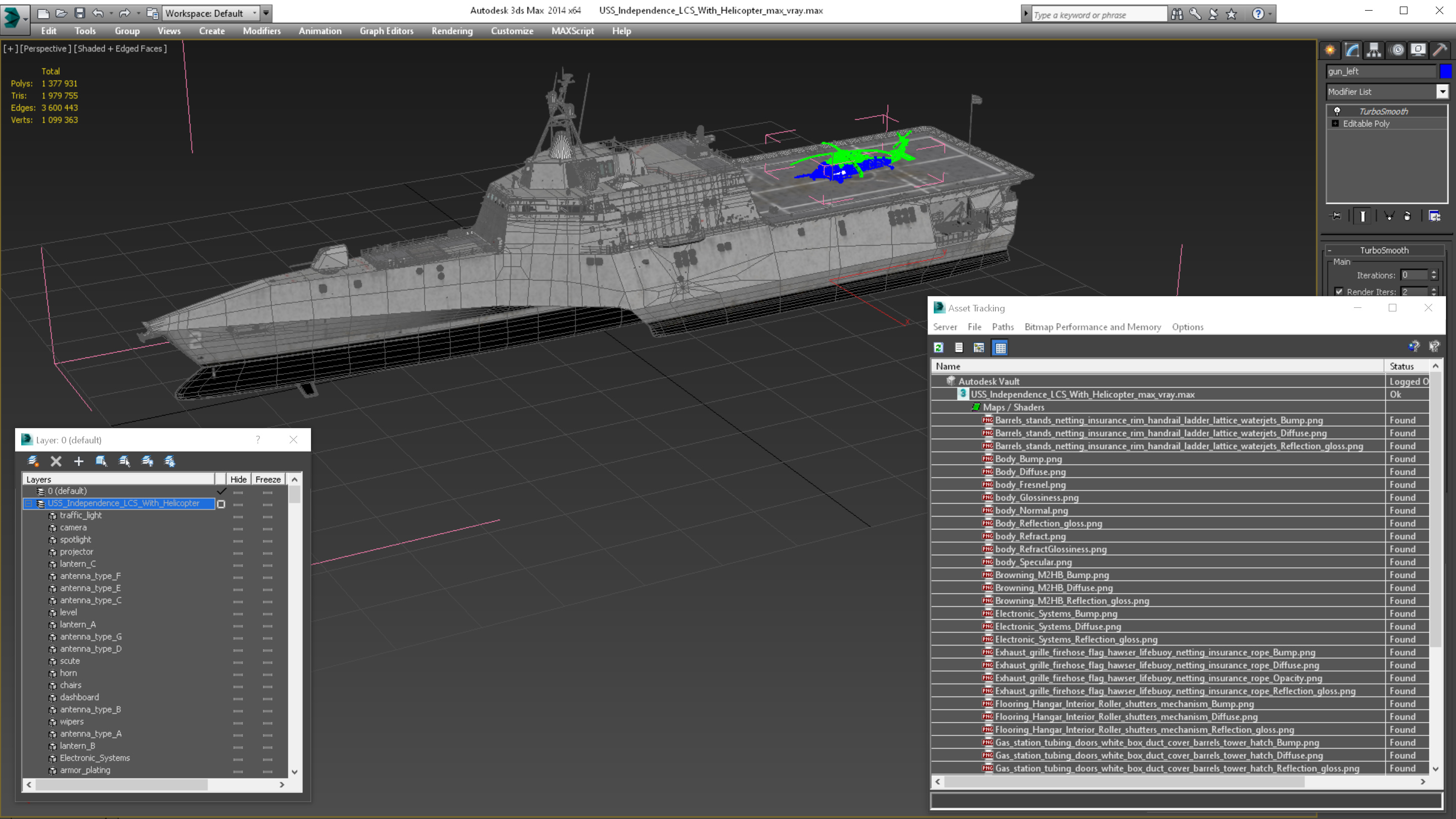Open Paths menu in Asset Tracking
1456x819 pixels.
[1003, 327]
